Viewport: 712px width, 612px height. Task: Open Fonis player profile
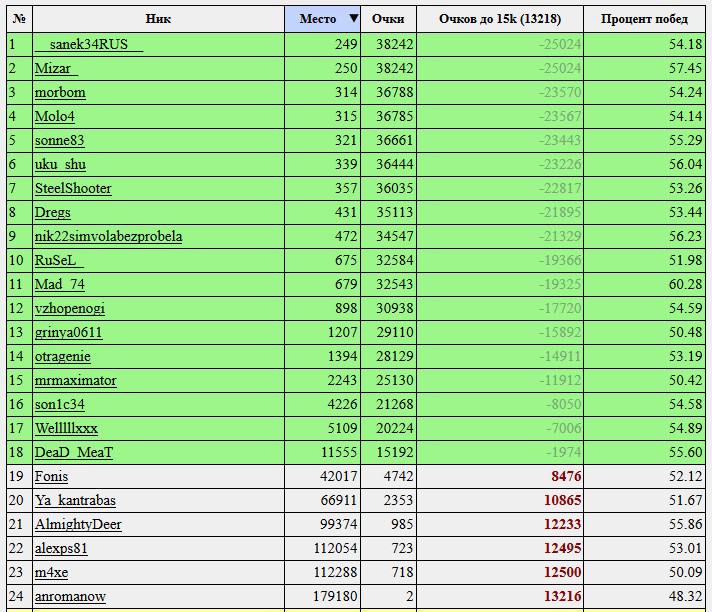51,477
